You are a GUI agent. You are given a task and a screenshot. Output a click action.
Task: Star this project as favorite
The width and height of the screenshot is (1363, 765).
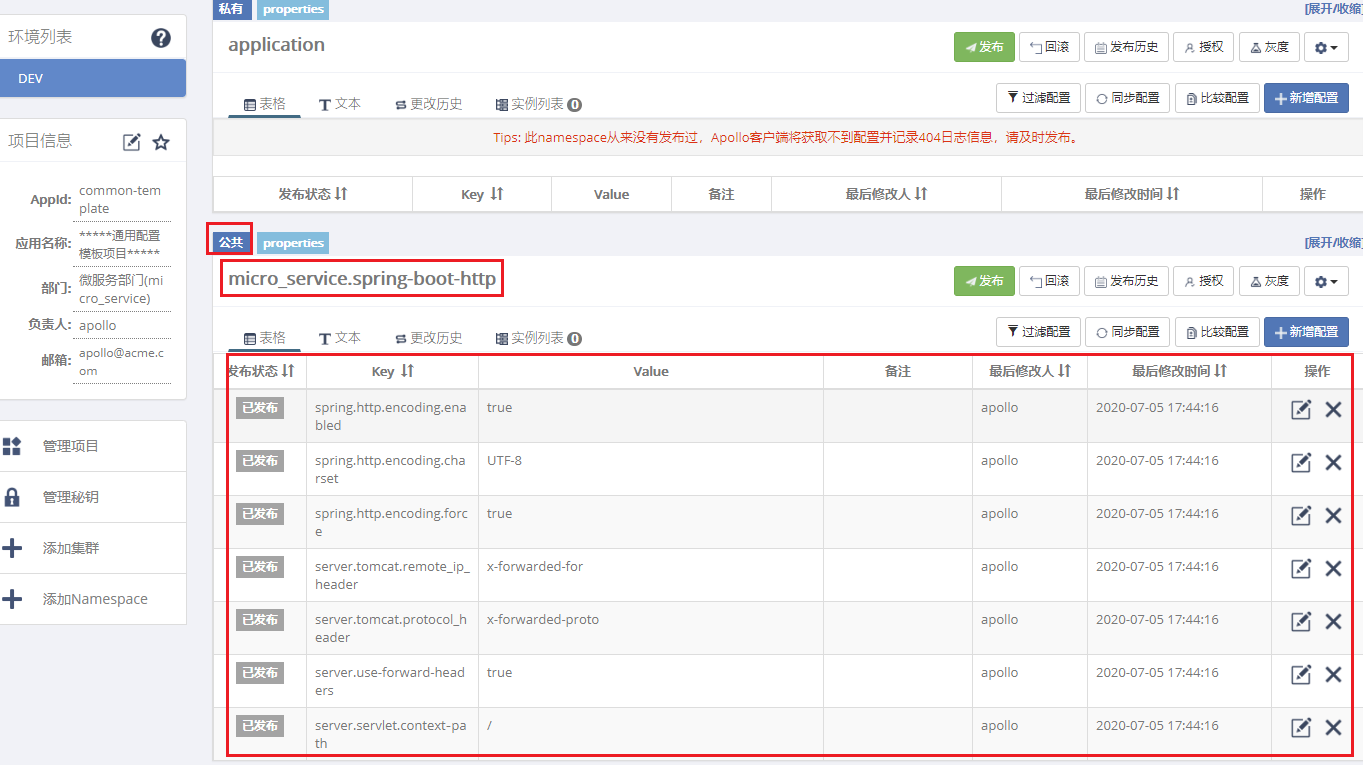(x=161, y=142)
